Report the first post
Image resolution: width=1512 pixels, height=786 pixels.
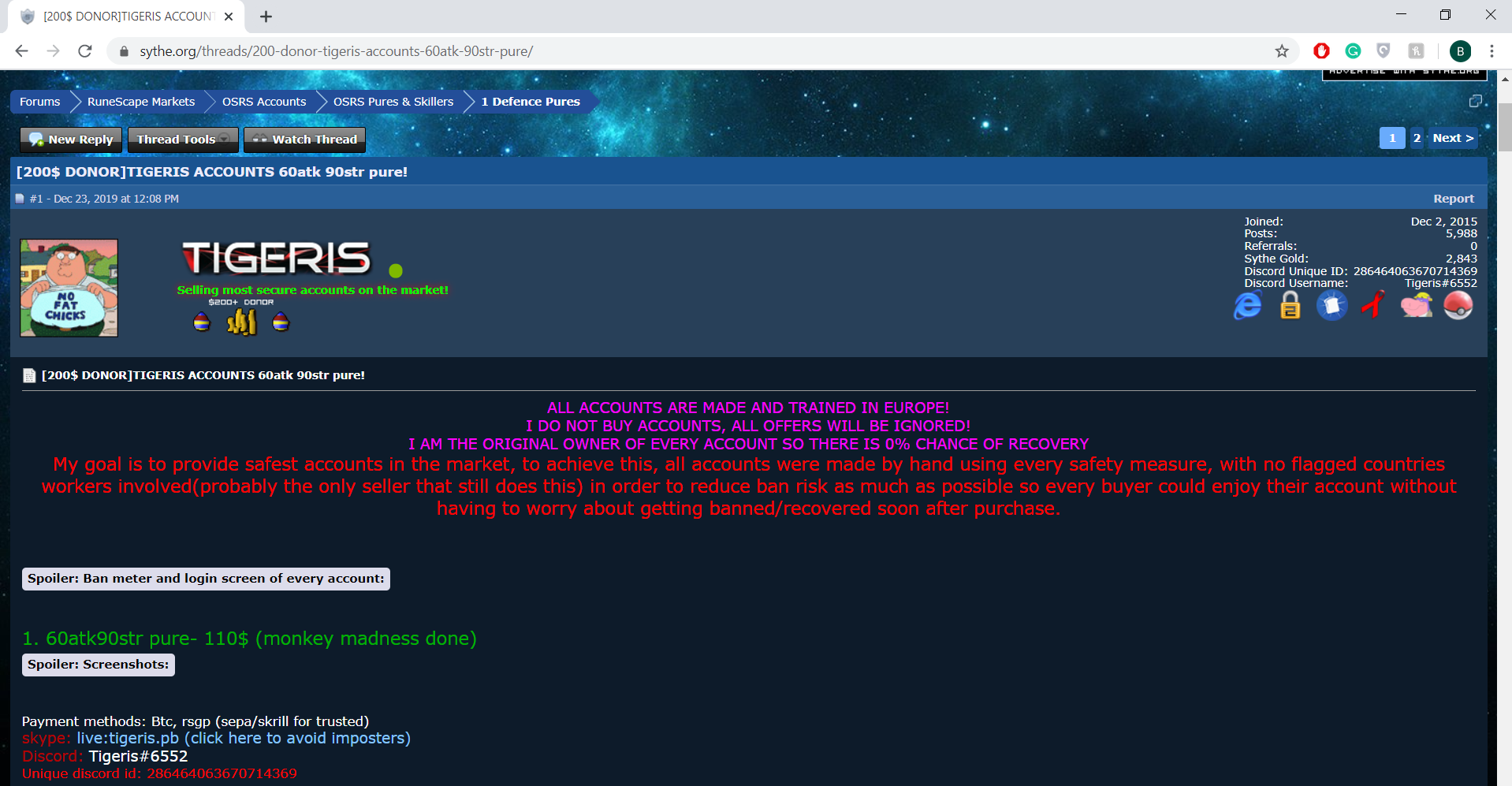coord(1454,199)
